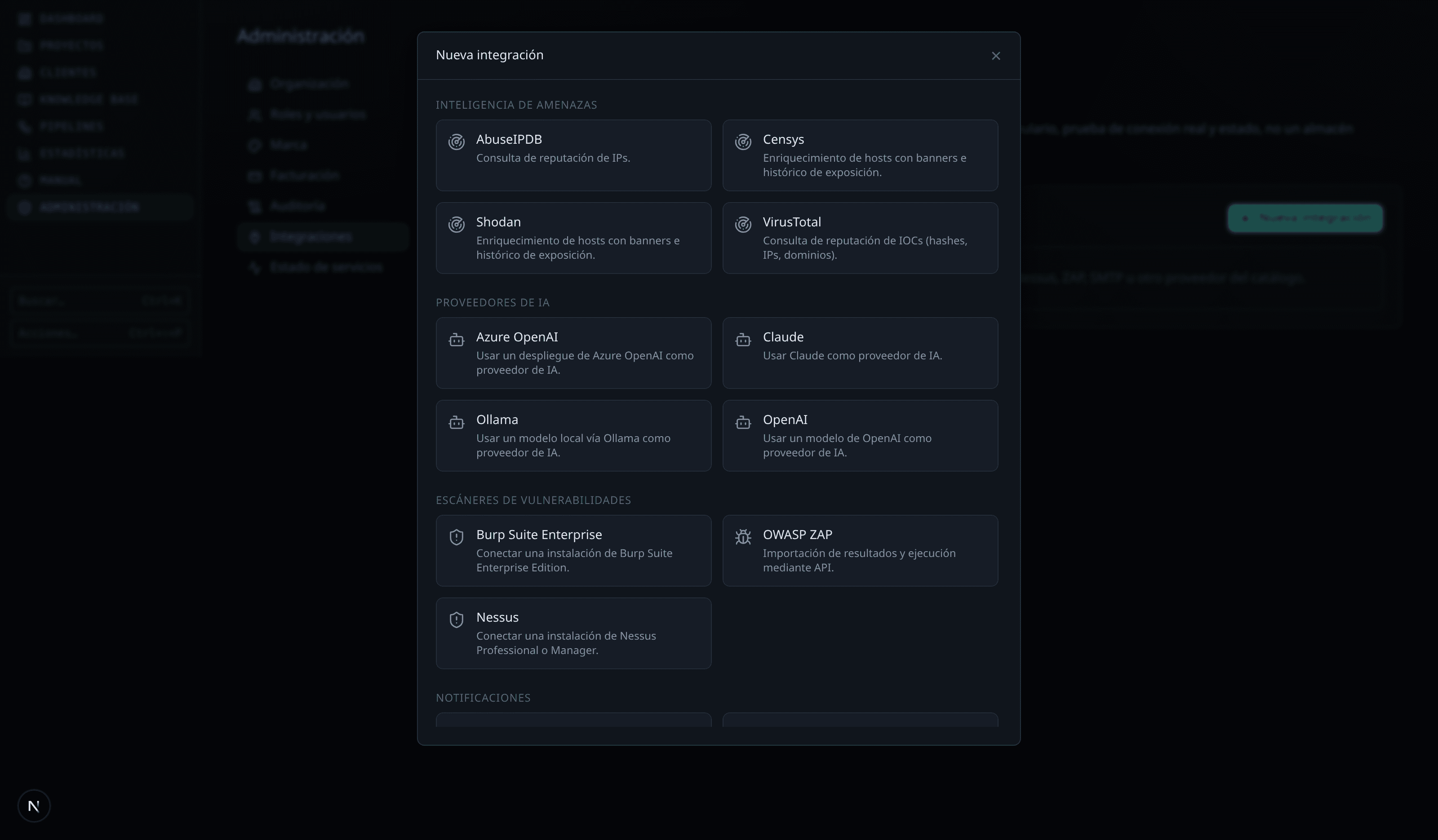Viewport: 1438px width, 840px height.
Task: Go to Auditoría in background admin menu
Action: pos(323,206)
